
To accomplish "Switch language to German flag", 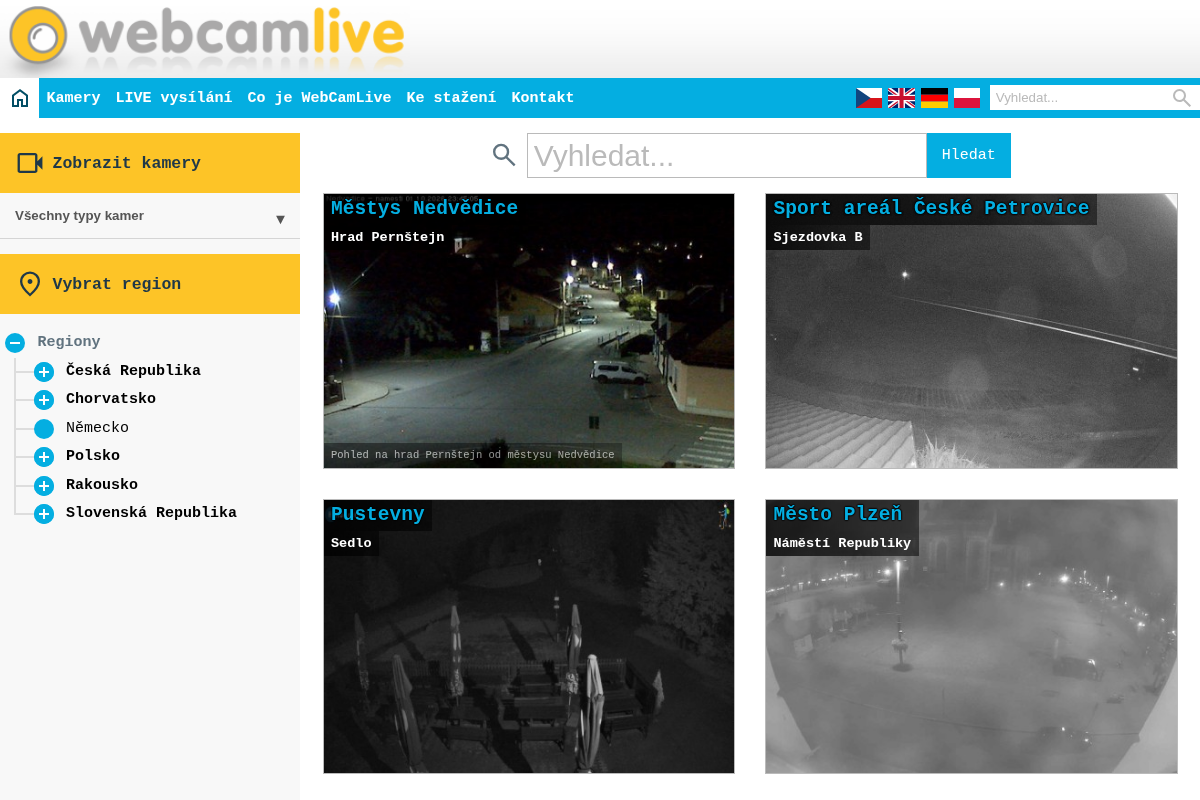I will pos(934,98).
